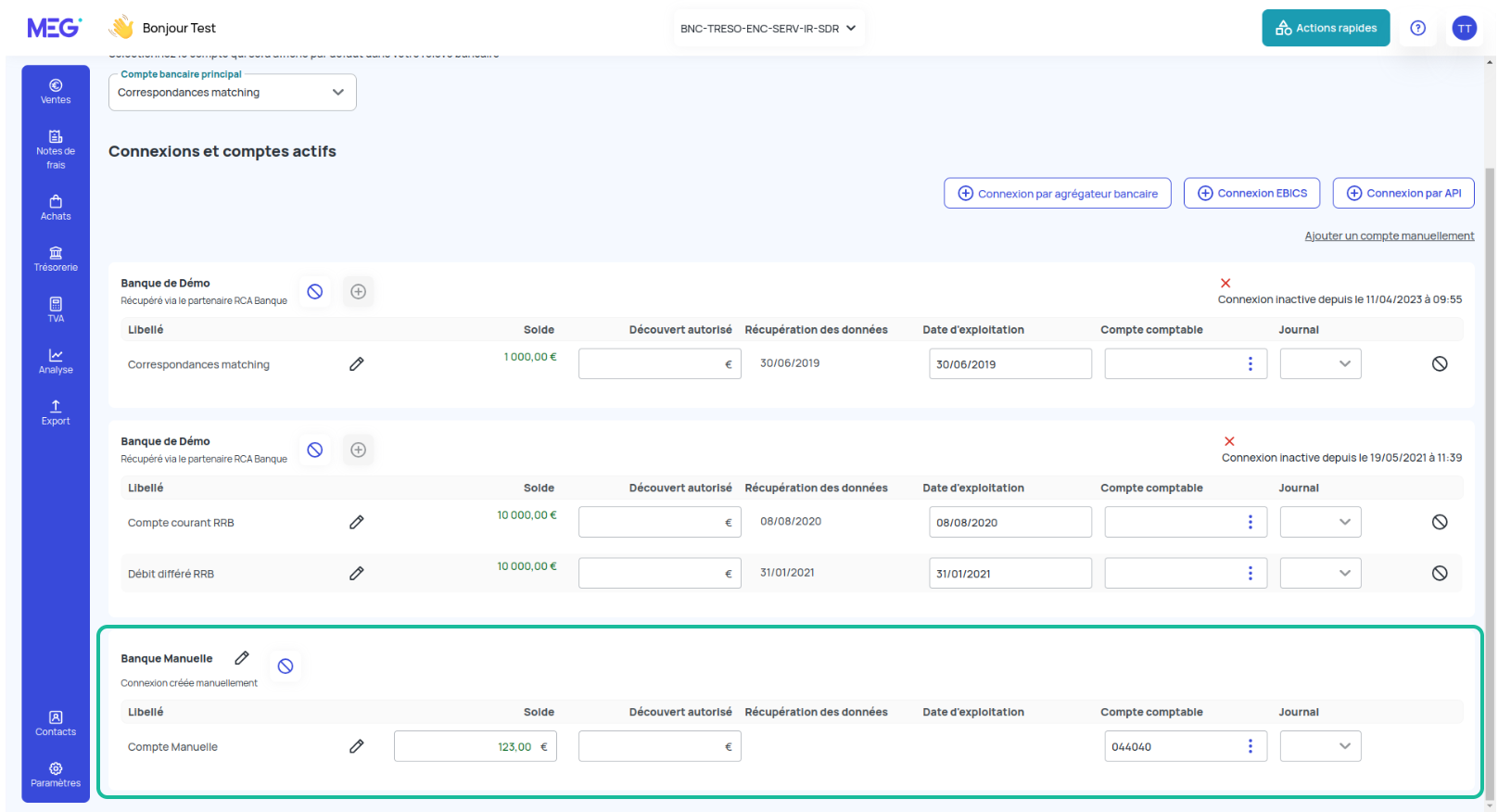Click Connexion inactive depuis le 19/05/2021 text
1498x812 pixels.
(x=1341, y=458)
